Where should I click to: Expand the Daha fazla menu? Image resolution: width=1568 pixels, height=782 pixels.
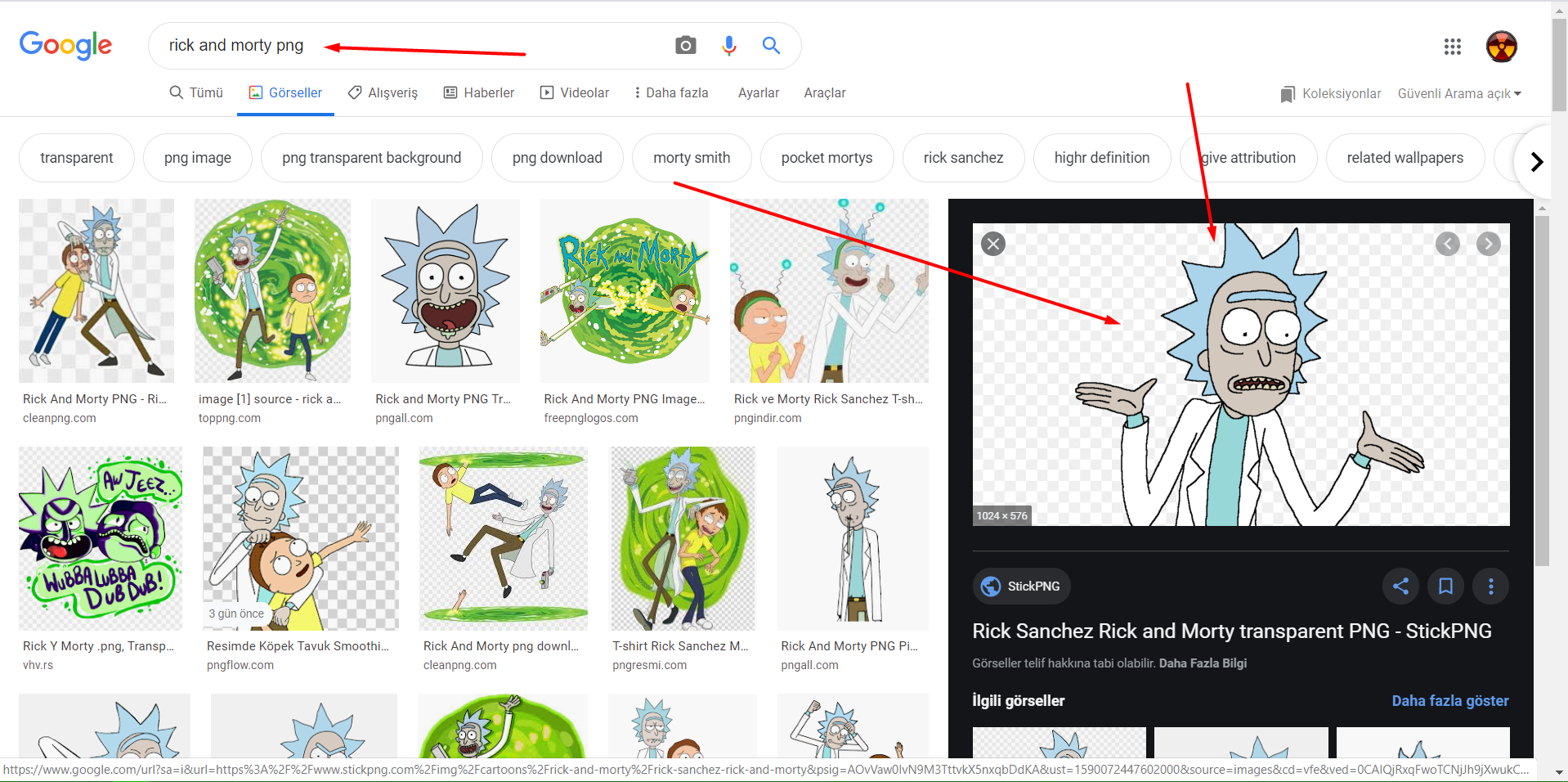(671, 92)
